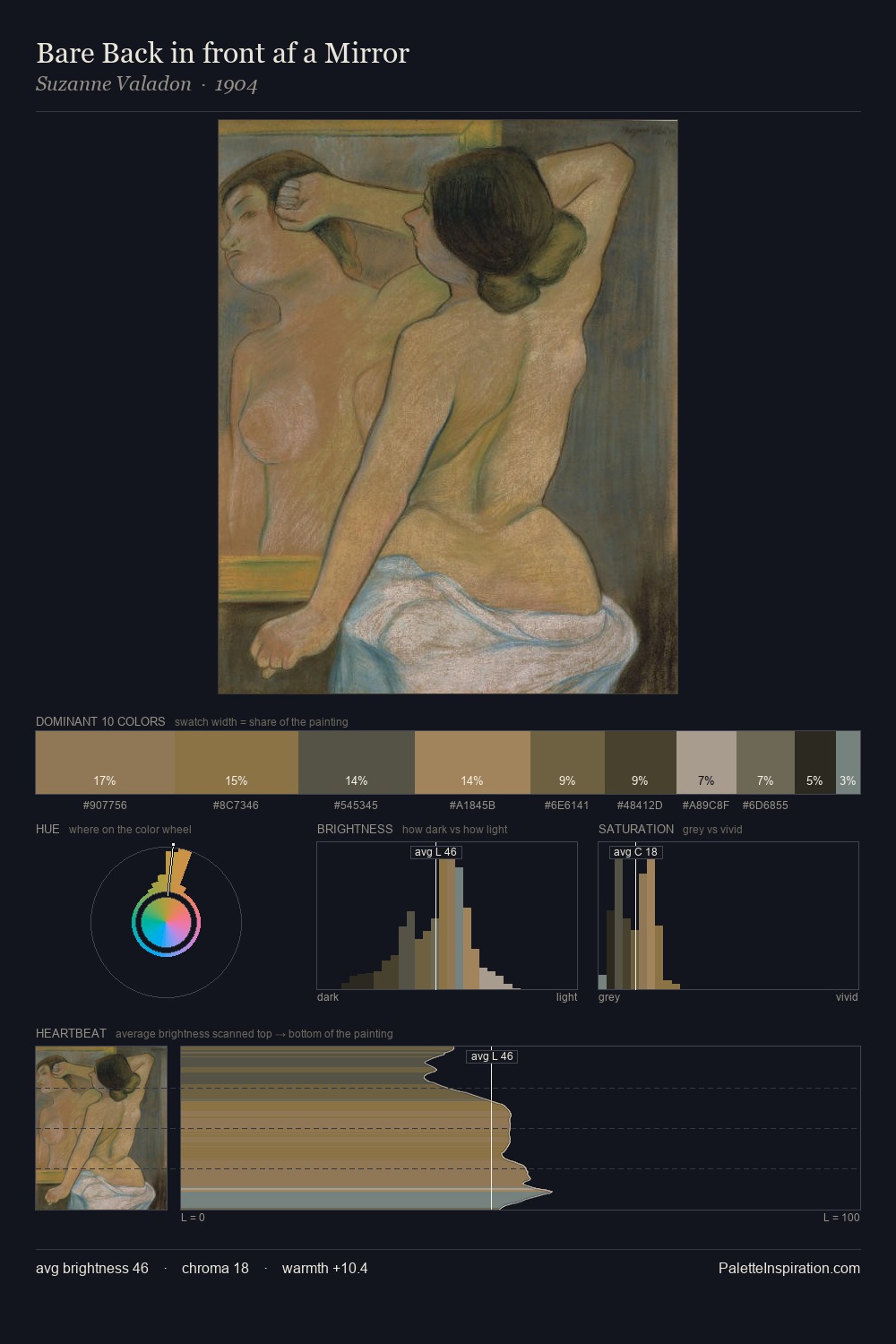Click the 'BRIGHTNESS' section heading
The height and width of the screenshot is (1344, 896).
355,829
